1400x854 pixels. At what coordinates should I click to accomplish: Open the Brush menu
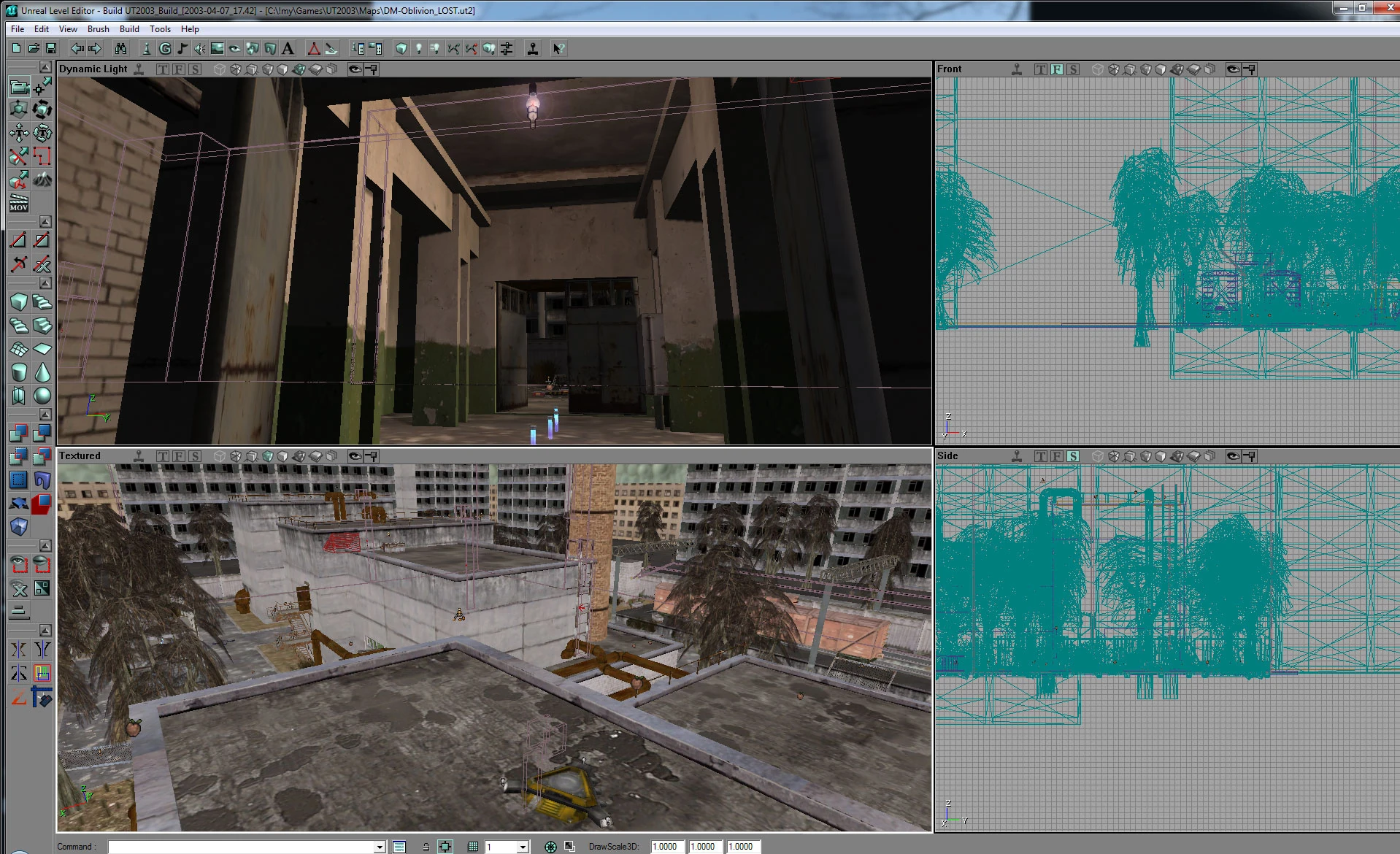point(99,29)
